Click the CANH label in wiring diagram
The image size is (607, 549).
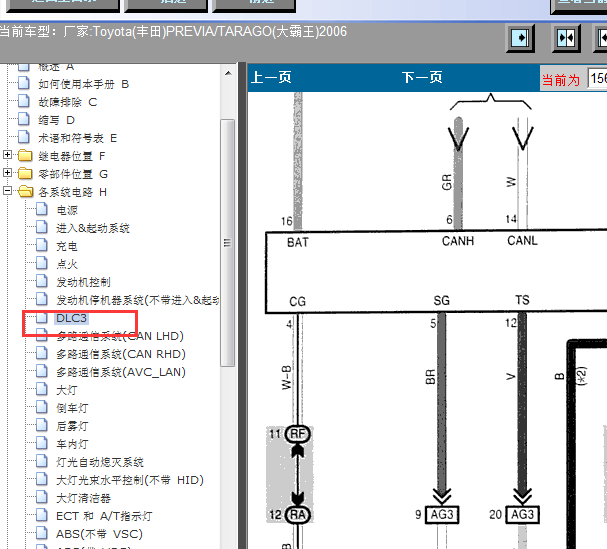[x=458, y=241]
